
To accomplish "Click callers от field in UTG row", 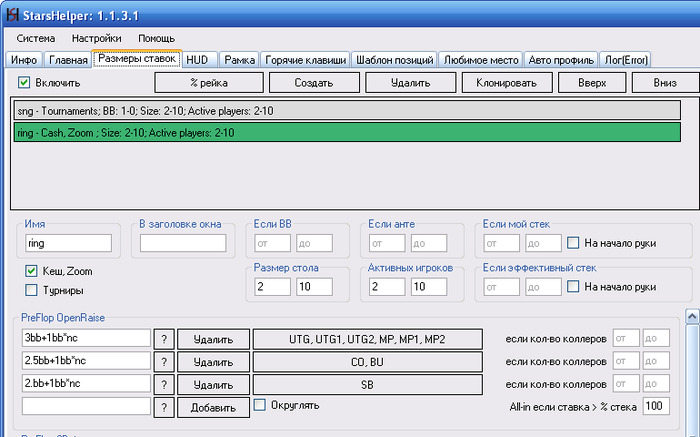I will pyautogui.click(x=626, y=338).
